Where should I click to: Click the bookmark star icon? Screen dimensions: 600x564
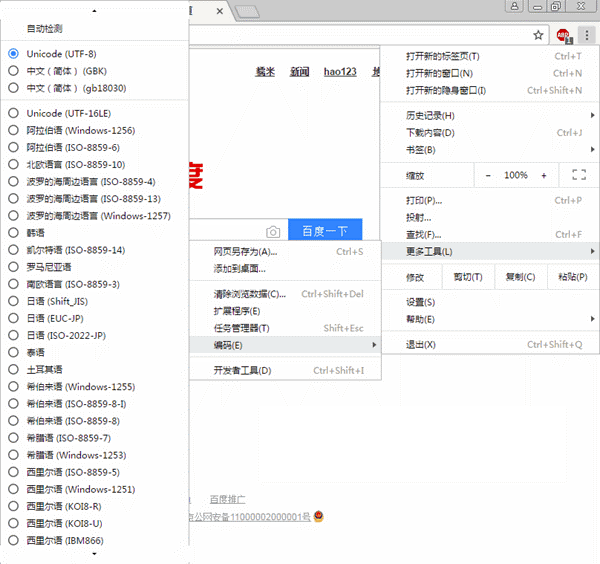click(x=538, y=36)
